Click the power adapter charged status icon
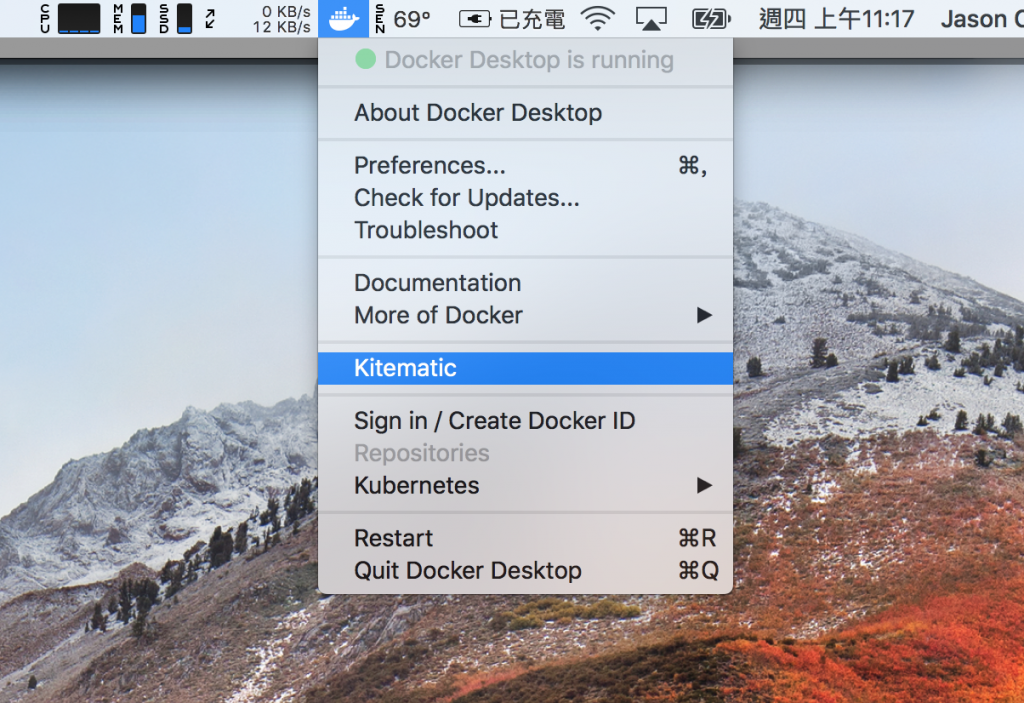The height and width of the screenshot is (703, 1024). [511, 19]
